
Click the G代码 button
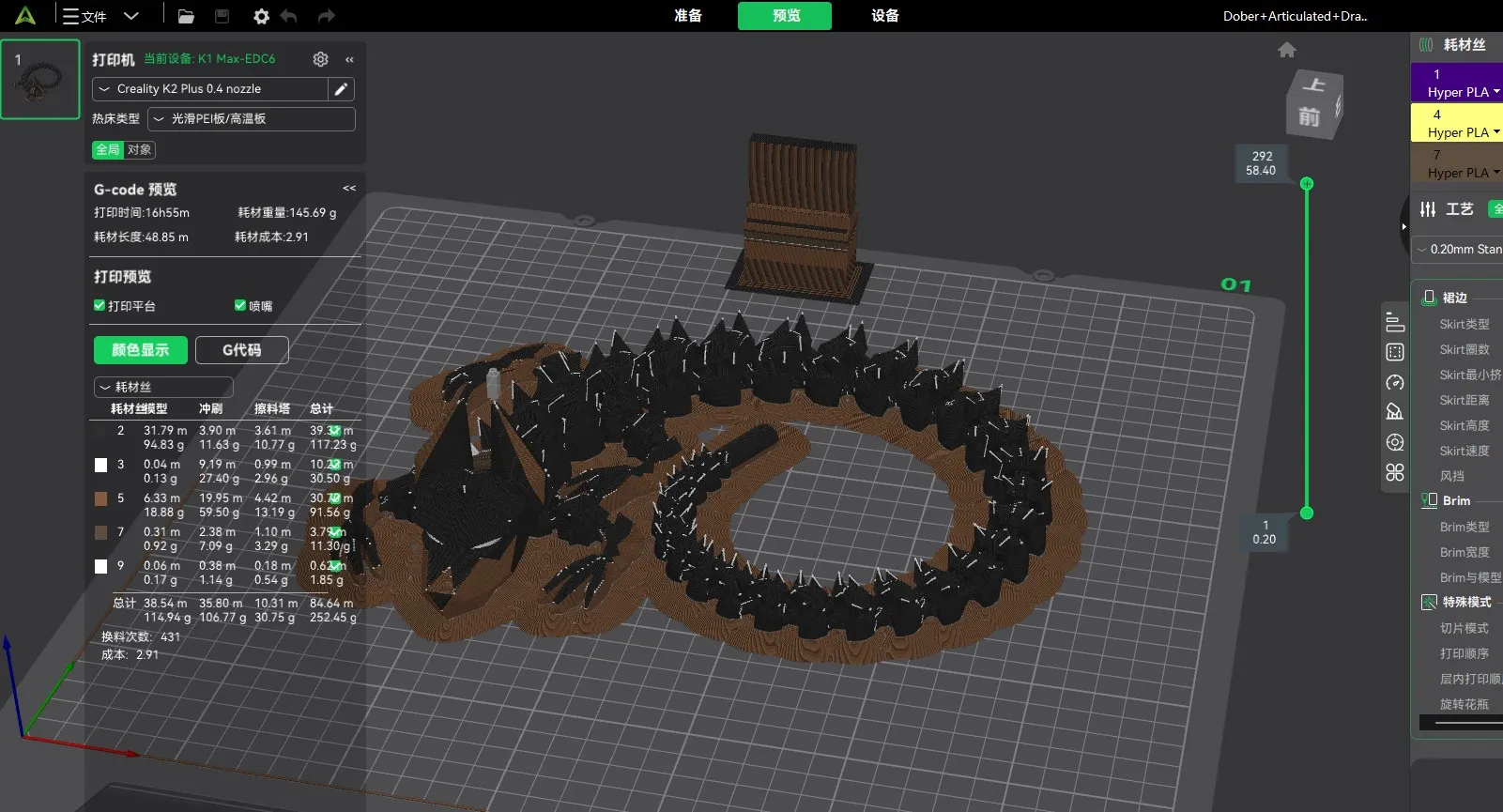(241, 350)
